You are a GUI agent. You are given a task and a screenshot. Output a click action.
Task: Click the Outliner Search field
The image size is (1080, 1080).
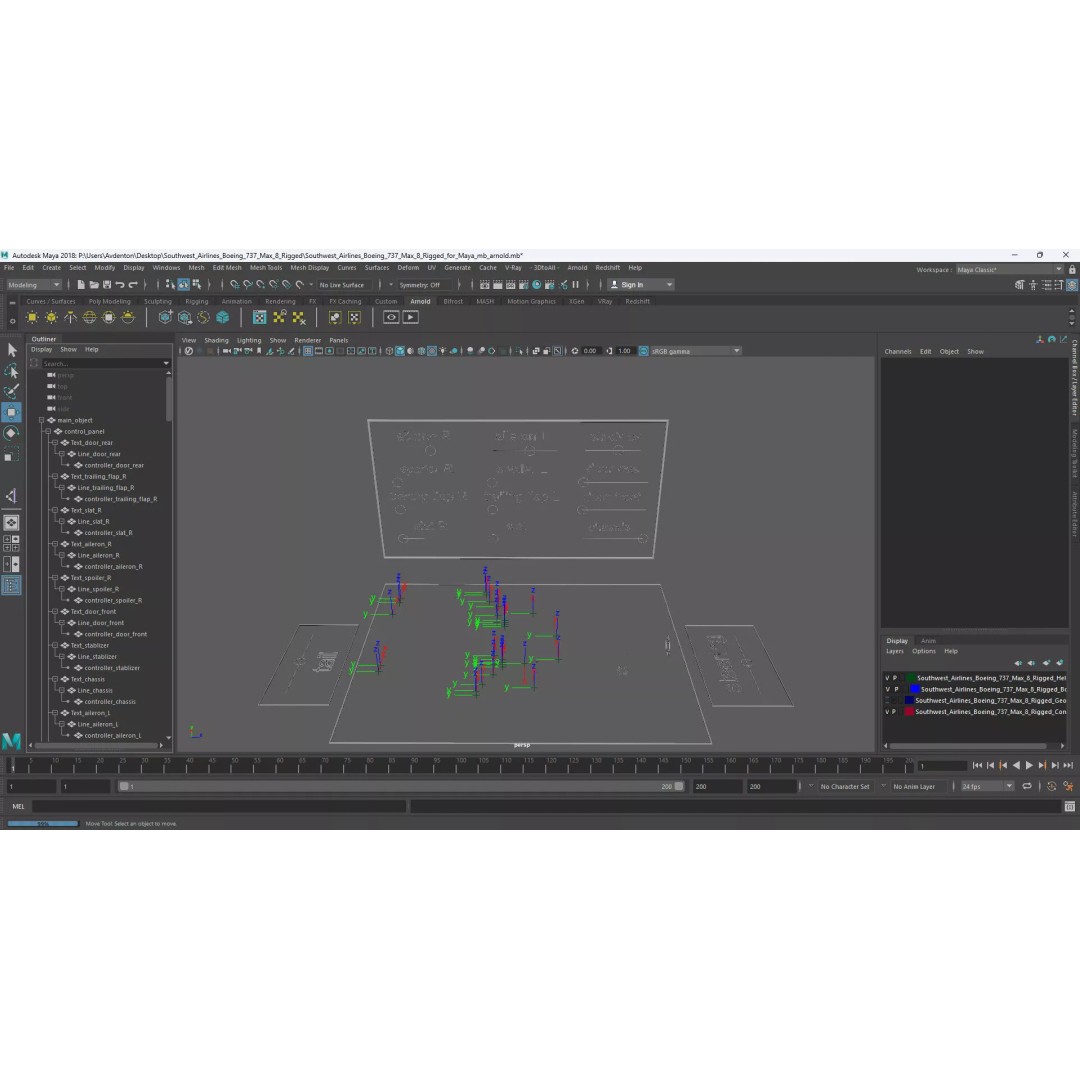click(105, 364)
